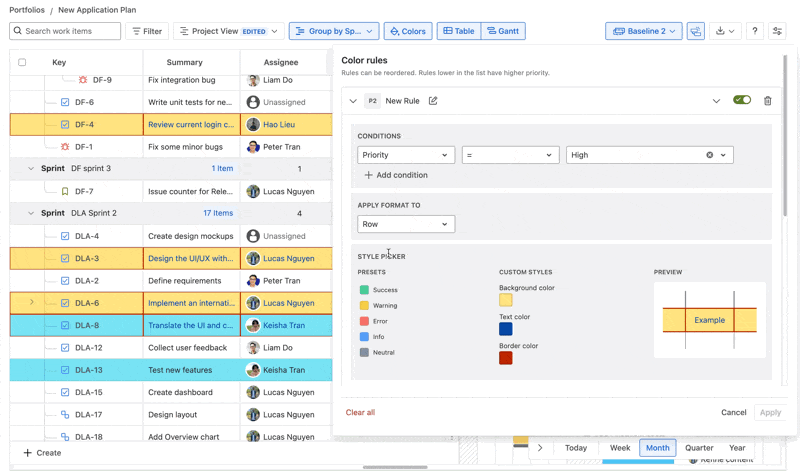
Task: Check the select-all checkbox in header
Action: point(22,62)
